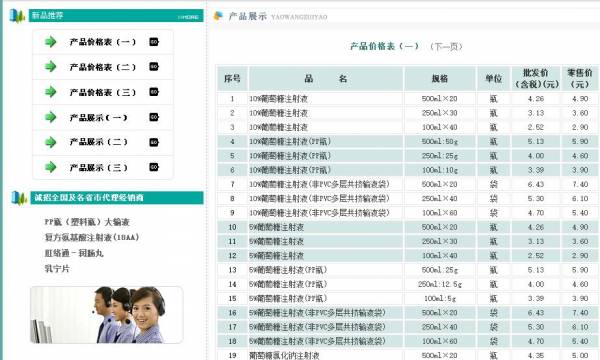The image size is (600, 360).
Task: Click building logo icon beside 新品推荐
Action: tap(17, 16)
